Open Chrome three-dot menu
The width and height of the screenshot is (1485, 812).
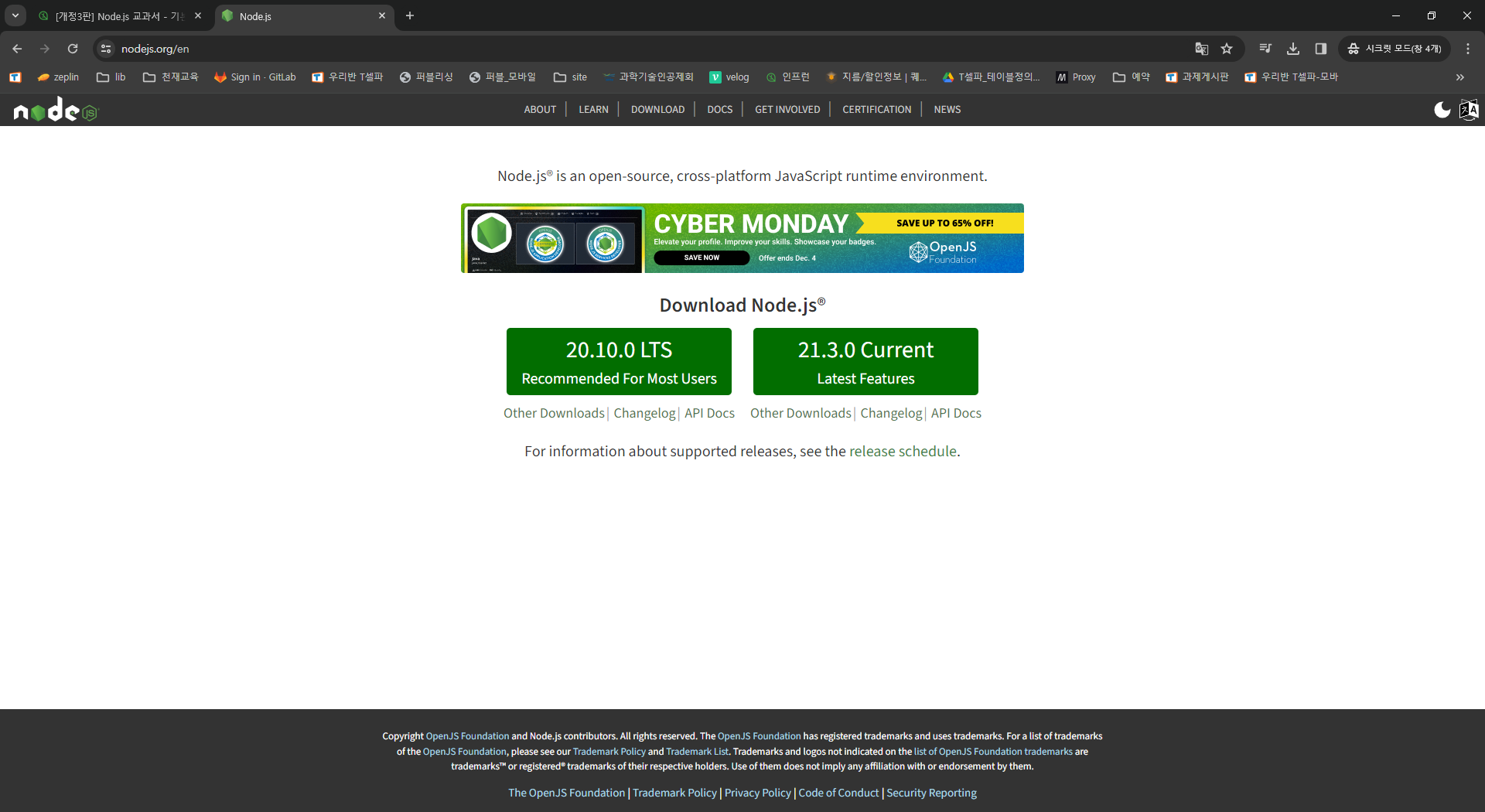tap(1468, 49)
